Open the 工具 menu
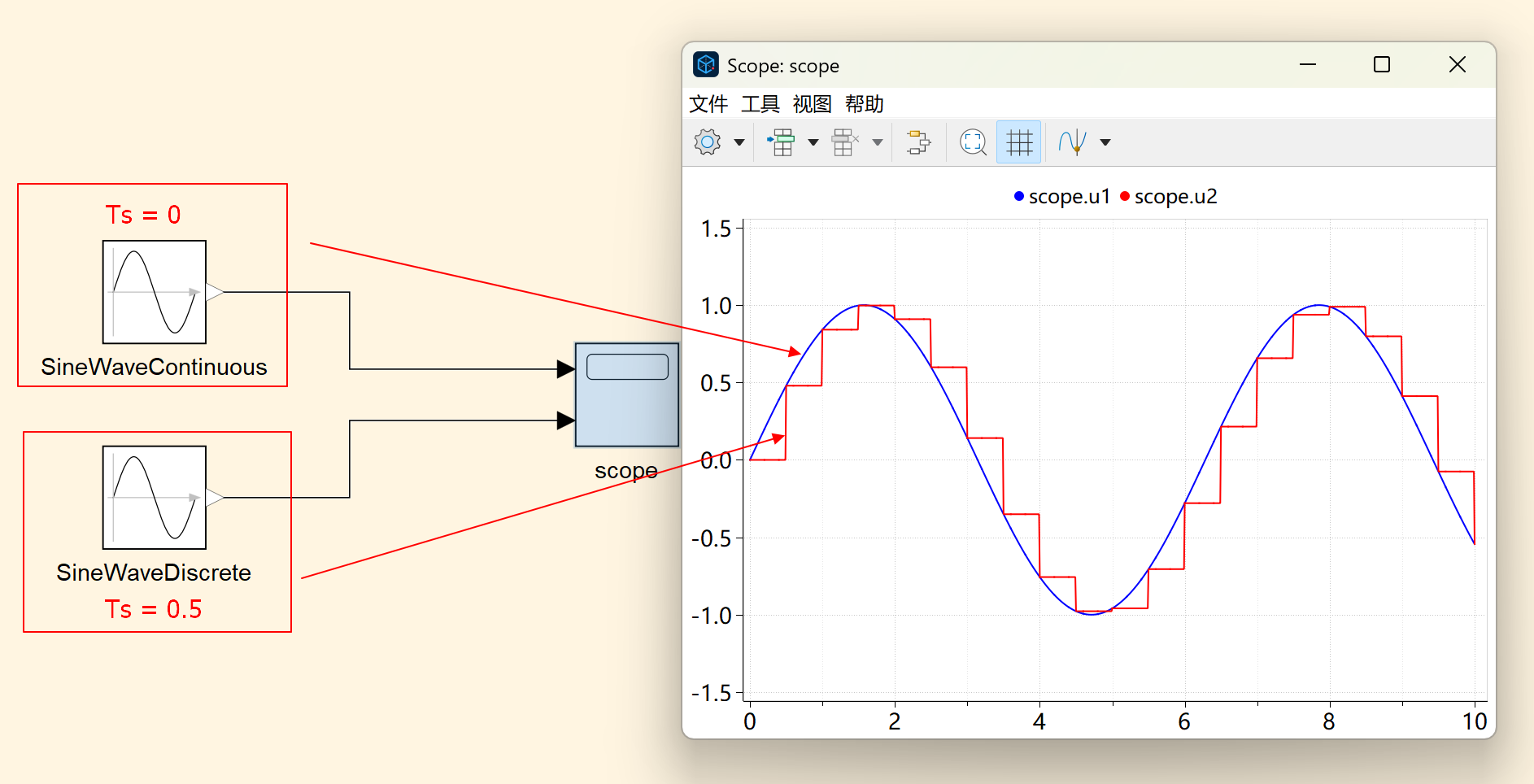This screenshot has width=1534, height=784. click(760, 104)
